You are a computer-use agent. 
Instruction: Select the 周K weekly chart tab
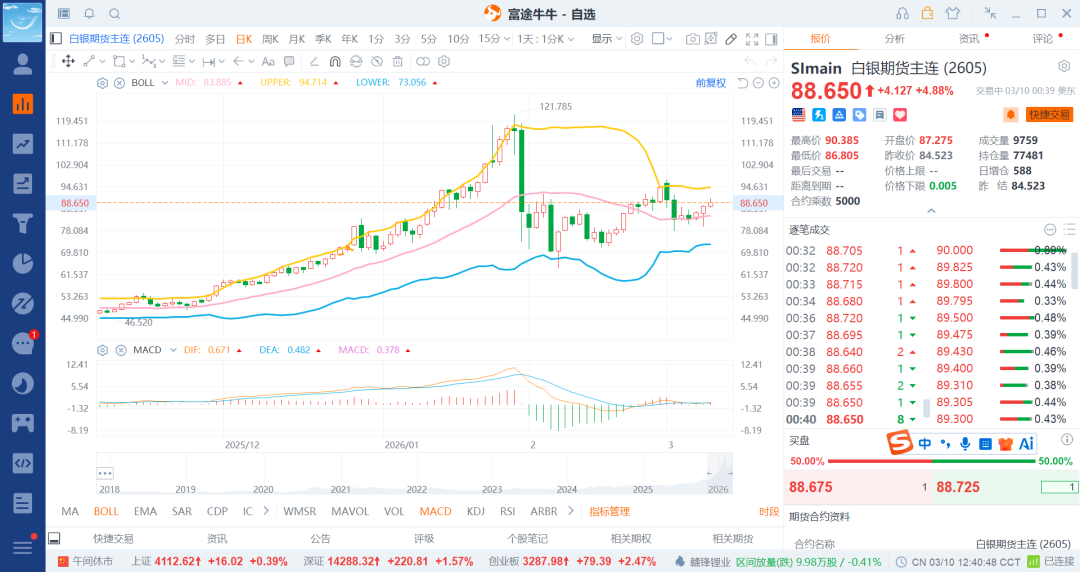point(270,39)
